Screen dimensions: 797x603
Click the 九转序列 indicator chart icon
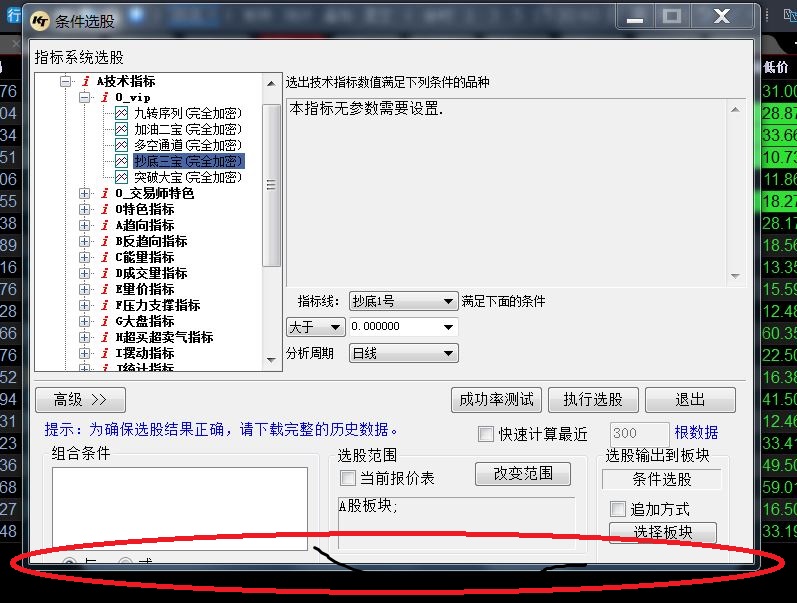tap(121, 113)
